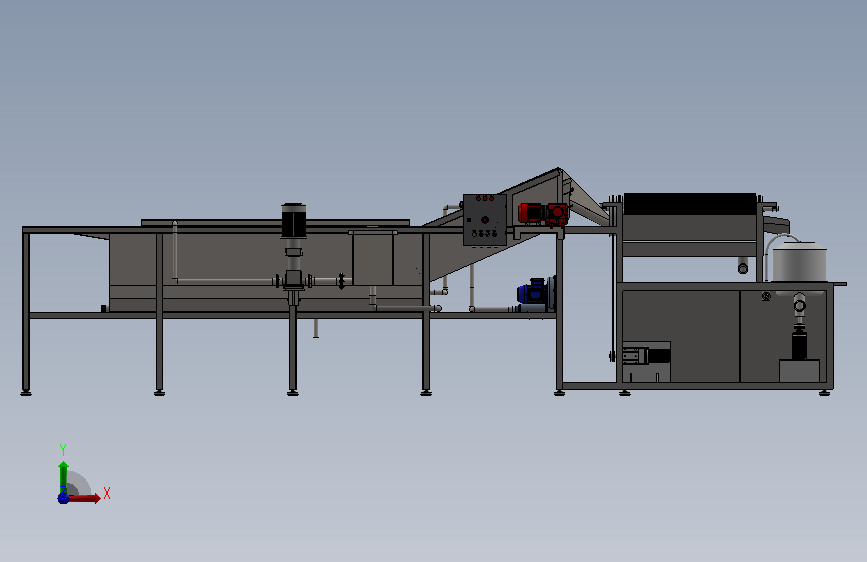Click the green Y axis arrow of the triad
Screen dimensions: 867x562
pyautogui.click(x=63, y=477)
